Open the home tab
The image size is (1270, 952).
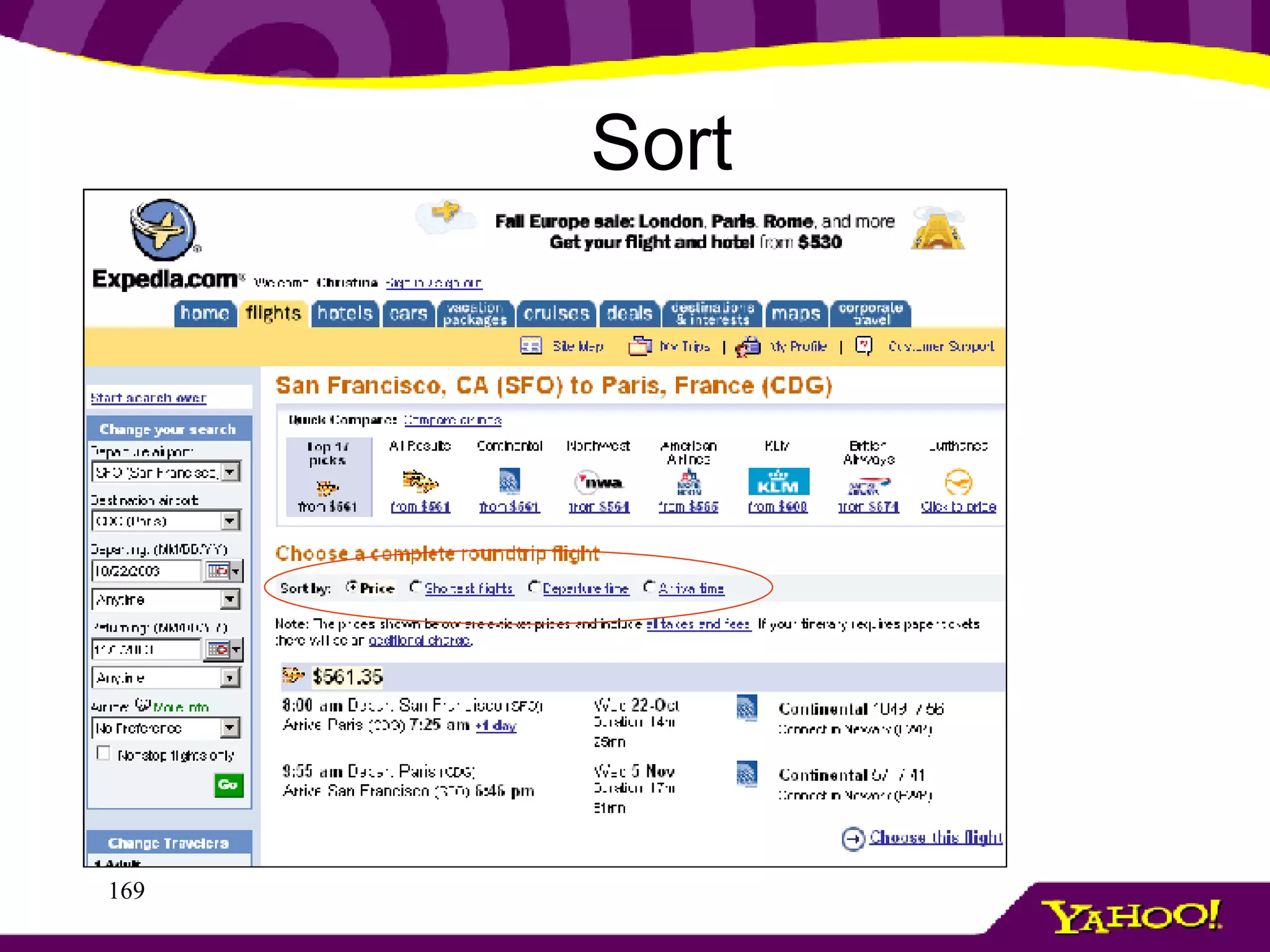(x=205, y=314)
